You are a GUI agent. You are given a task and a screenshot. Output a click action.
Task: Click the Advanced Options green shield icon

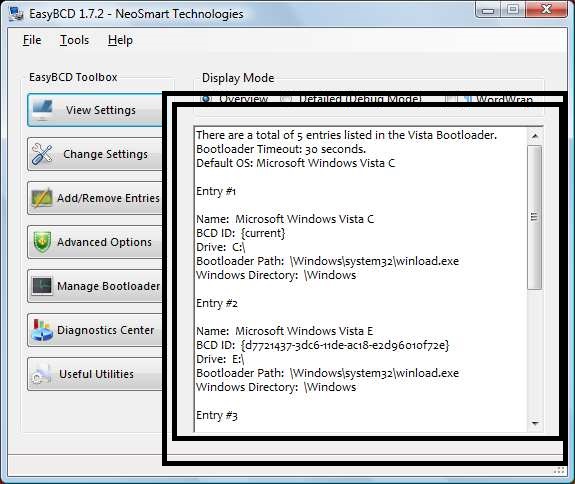coord(42,242)
